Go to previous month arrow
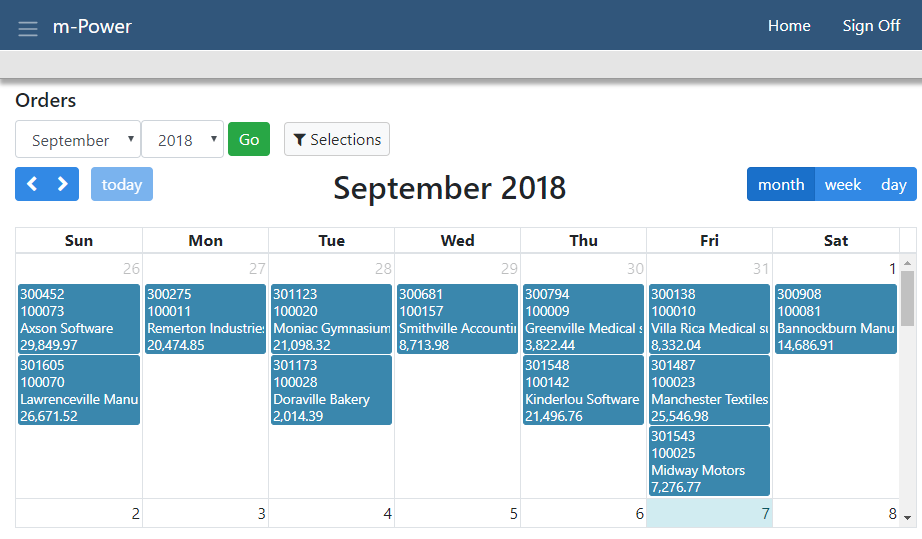Viewport: 922px width, 539px height. (x=31, y=184)
